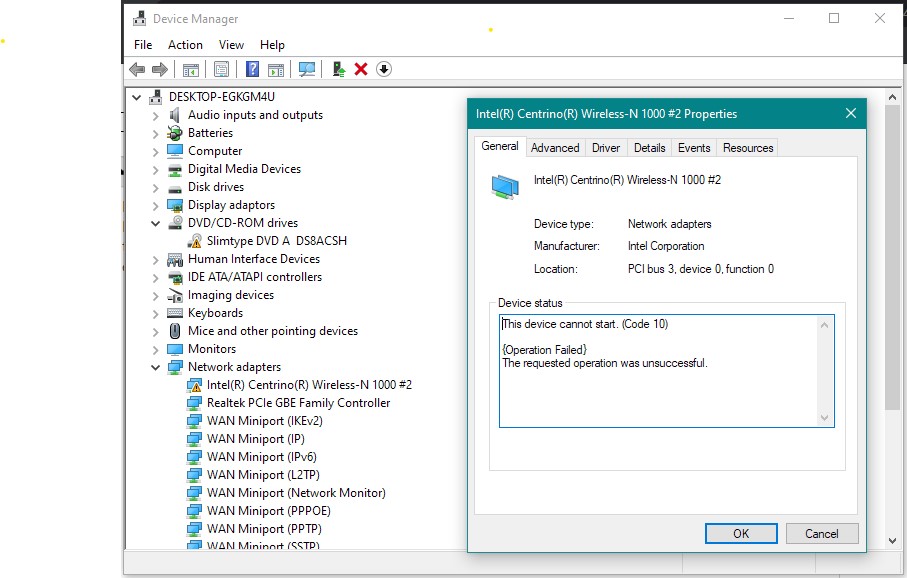Expand the Disk drives node arrow
Viewport: 907px width, 578px height.
(x=155, y=187)
